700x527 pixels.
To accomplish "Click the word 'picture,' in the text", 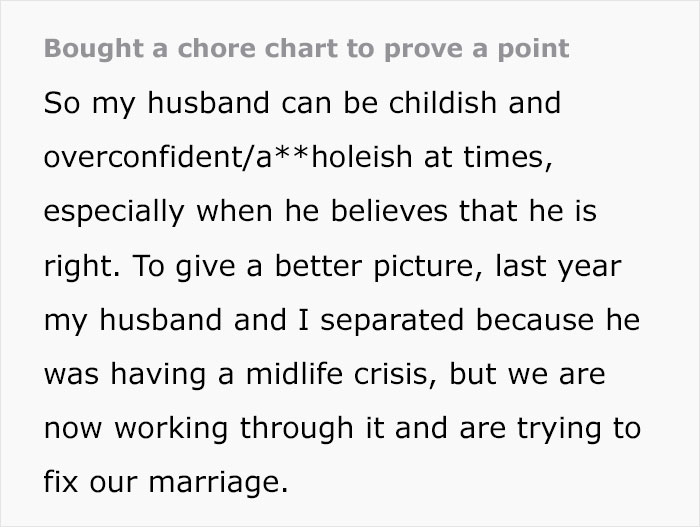I will coord(428,267).
